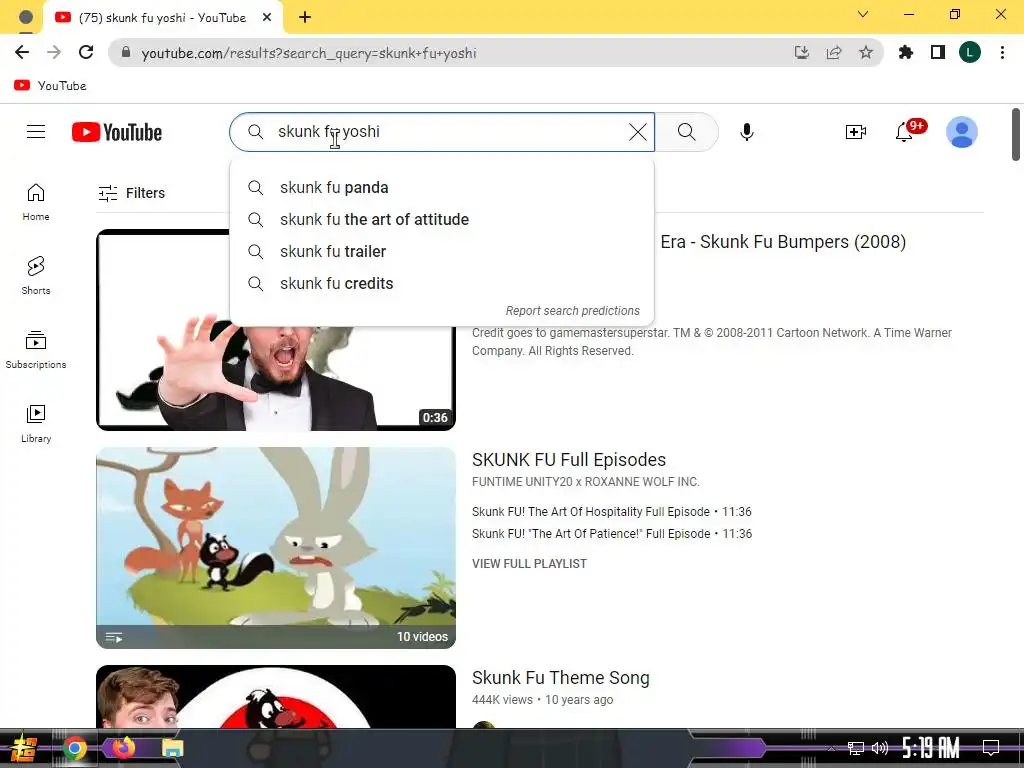Open the Chrome profile L avatar
Viewport: 1024px width, 768px height.
[970, 52]
